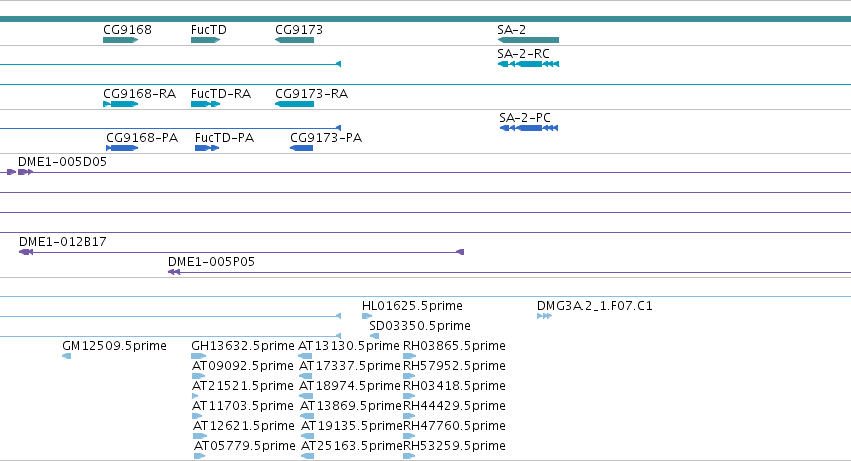The height and width of the screenshot is (461, 851).
Task: Click the AT13130.5prime EST label
Action: (x=349, y=346)
